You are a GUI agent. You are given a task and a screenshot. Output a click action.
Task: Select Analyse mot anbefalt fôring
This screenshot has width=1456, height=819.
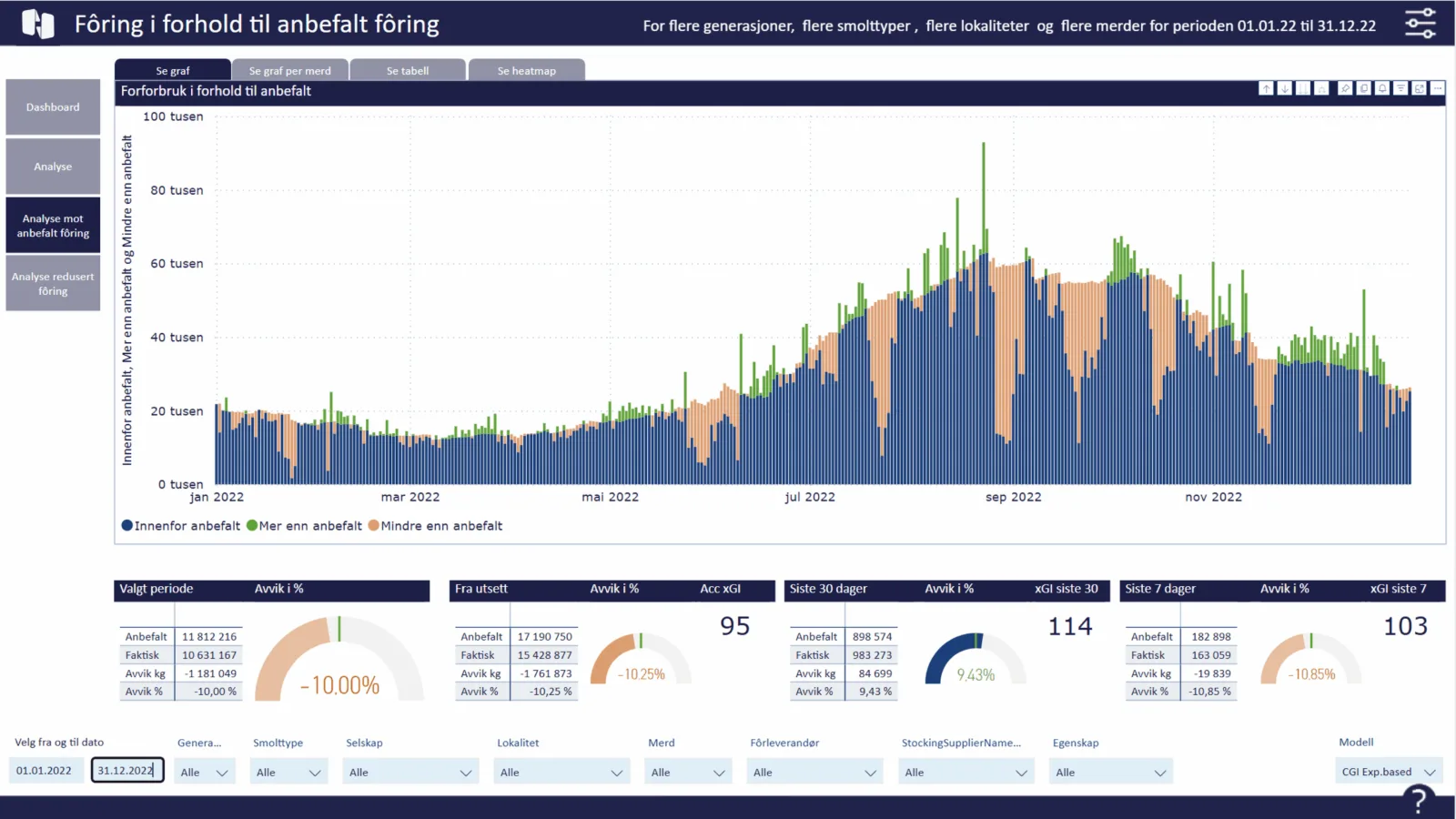53,226
